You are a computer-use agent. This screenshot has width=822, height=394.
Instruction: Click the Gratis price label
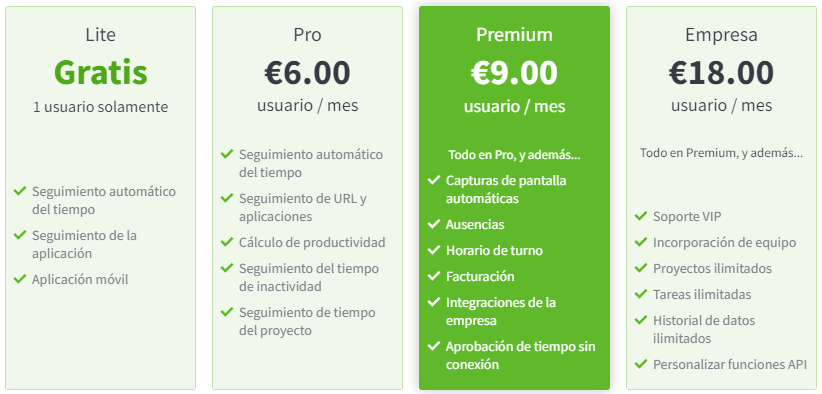pos(100,72)
